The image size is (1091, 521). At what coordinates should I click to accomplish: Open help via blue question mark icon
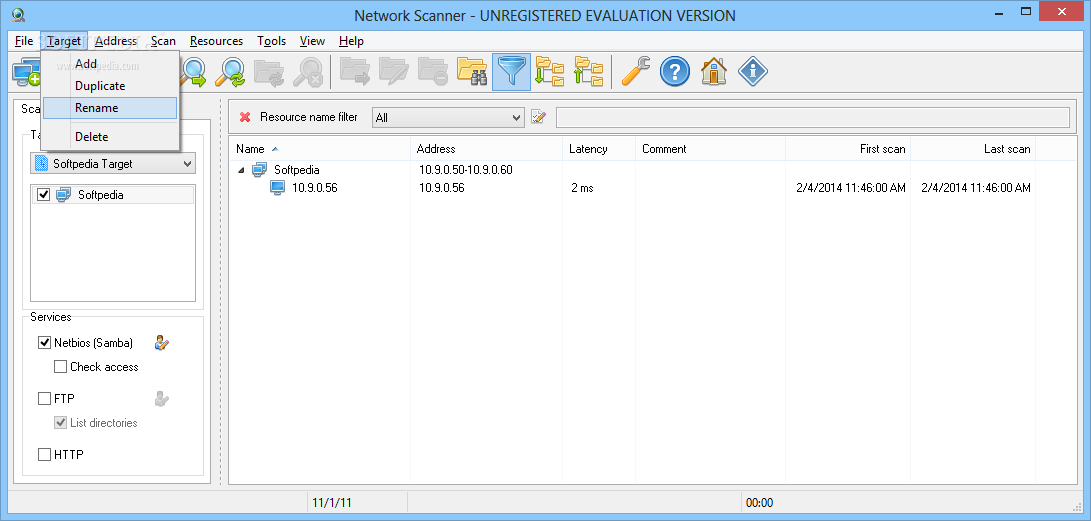674,71
